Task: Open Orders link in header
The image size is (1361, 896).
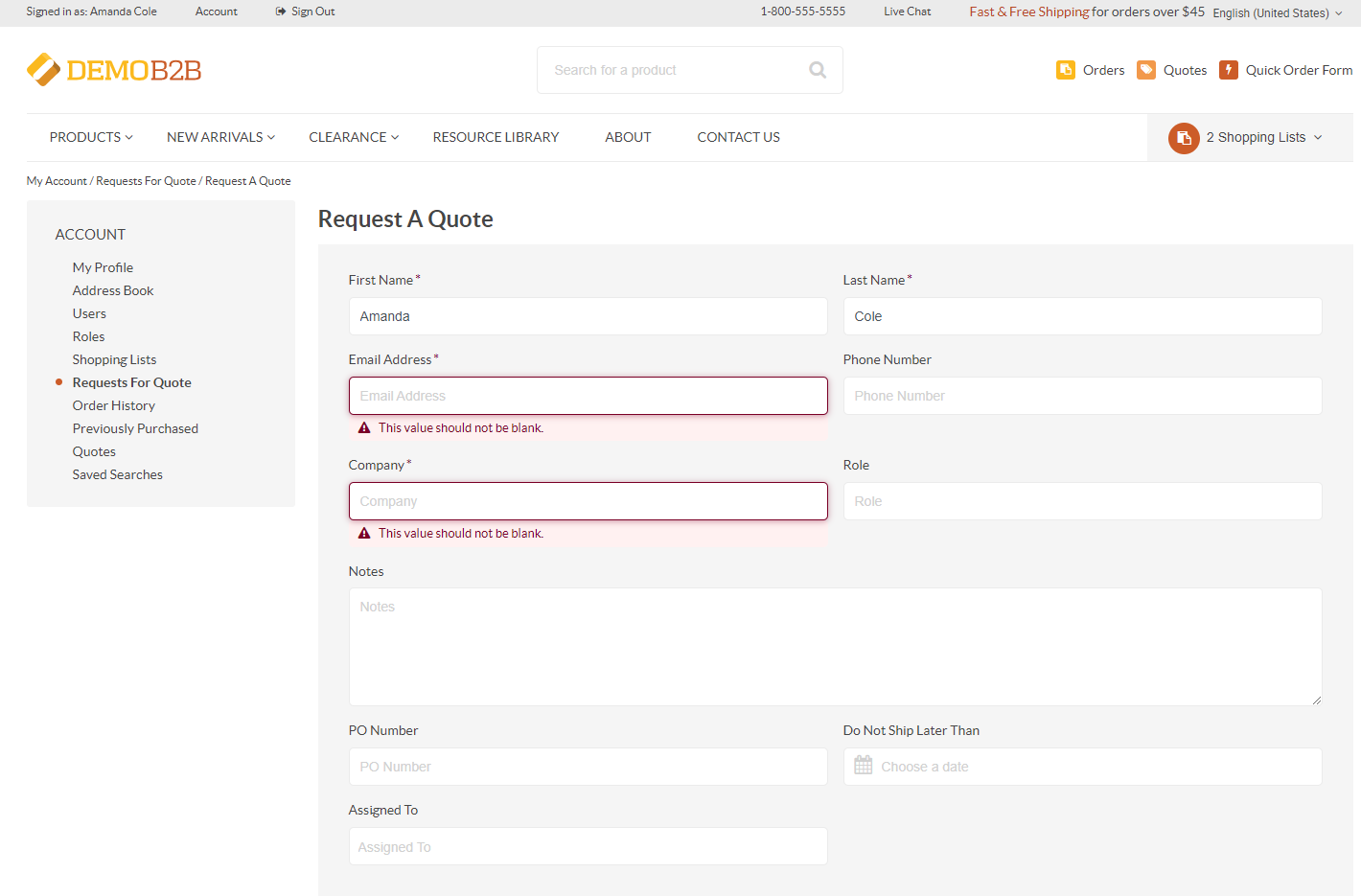Action: 1104,70
